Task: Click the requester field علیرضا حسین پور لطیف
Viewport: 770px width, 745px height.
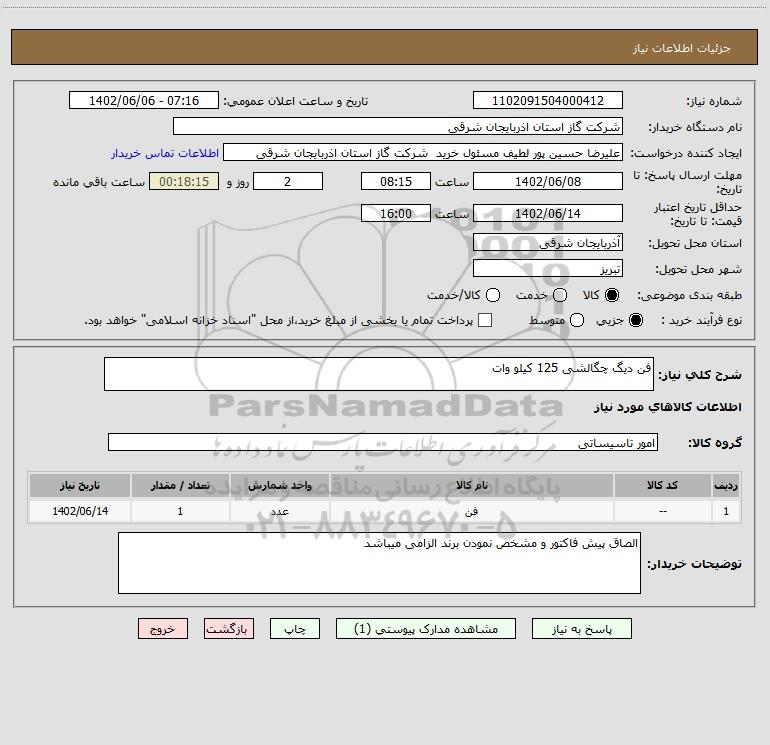Action: (423, 153)
